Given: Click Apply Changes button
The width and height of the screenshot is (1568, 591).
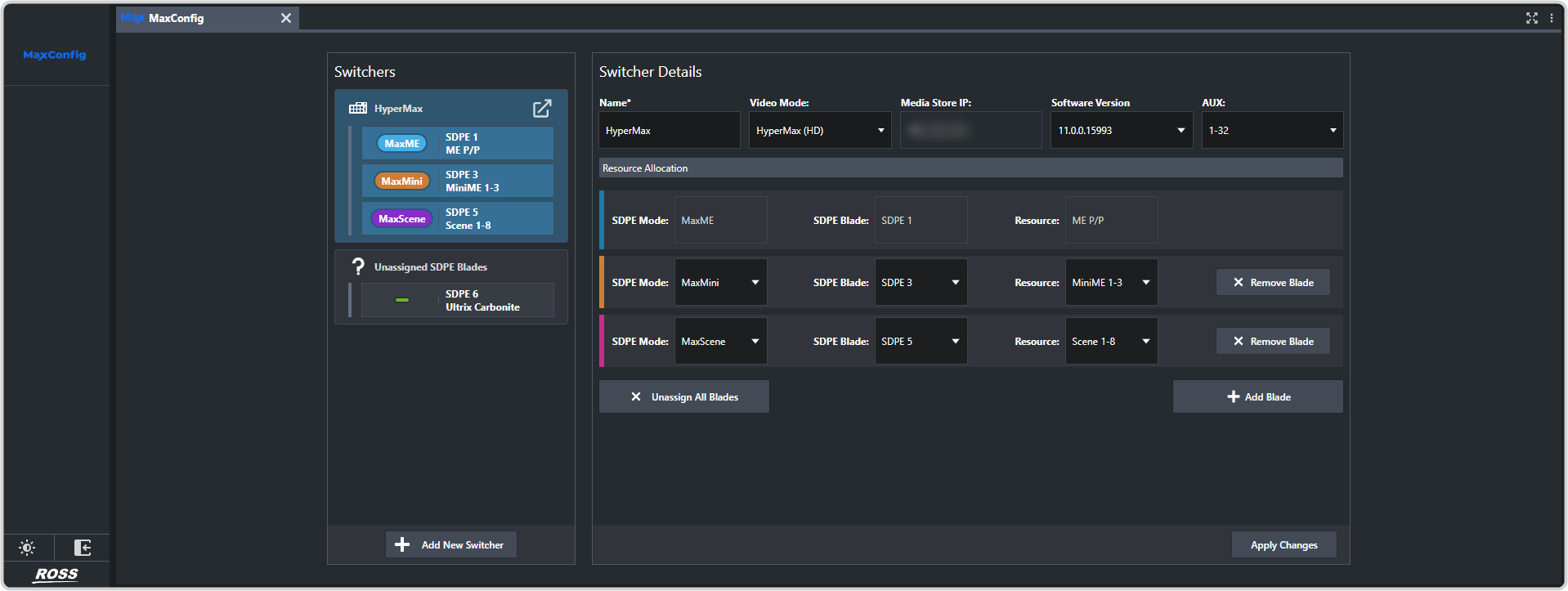Looking at the screenshot, I should (x=1284, y=545).
